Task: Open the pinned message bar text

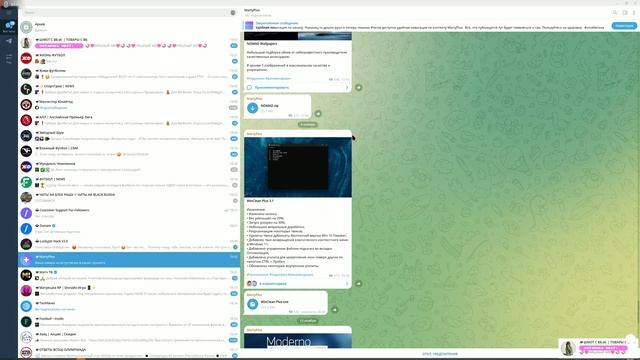Action: (x=429, y=25)
